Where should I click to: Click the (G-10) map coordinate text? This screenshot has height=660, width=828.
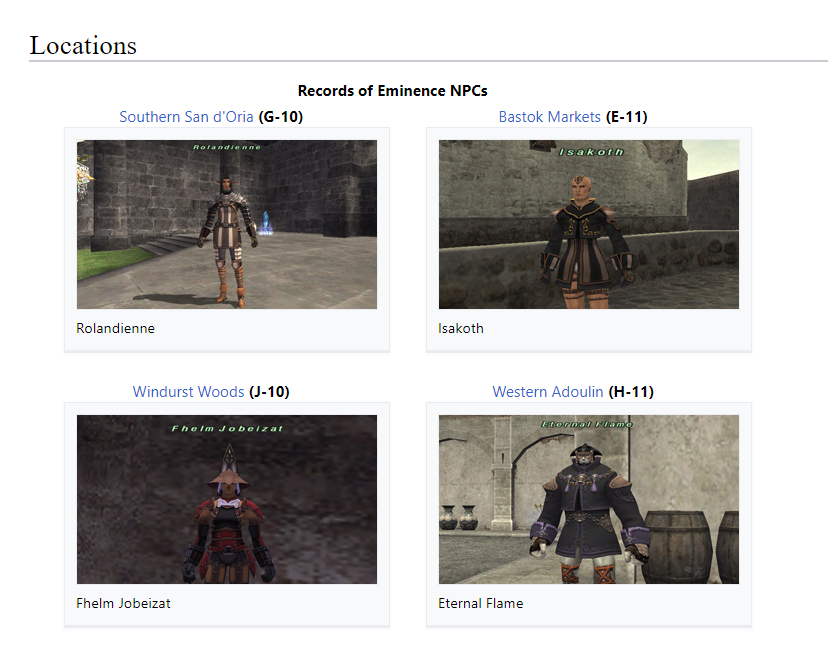tap(281, 117)
